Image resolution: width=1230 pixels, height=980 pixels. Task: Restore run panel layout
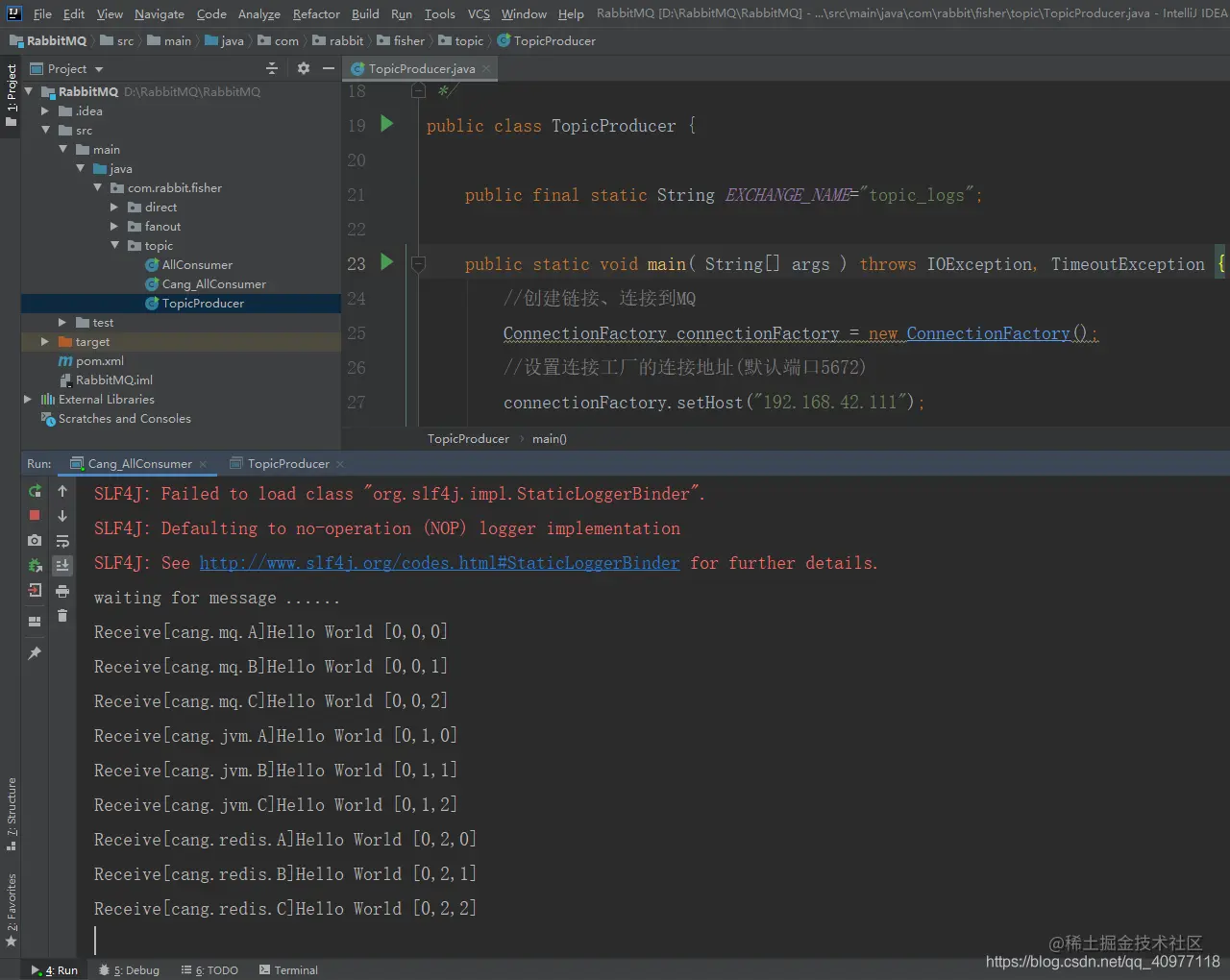point(35,622)
